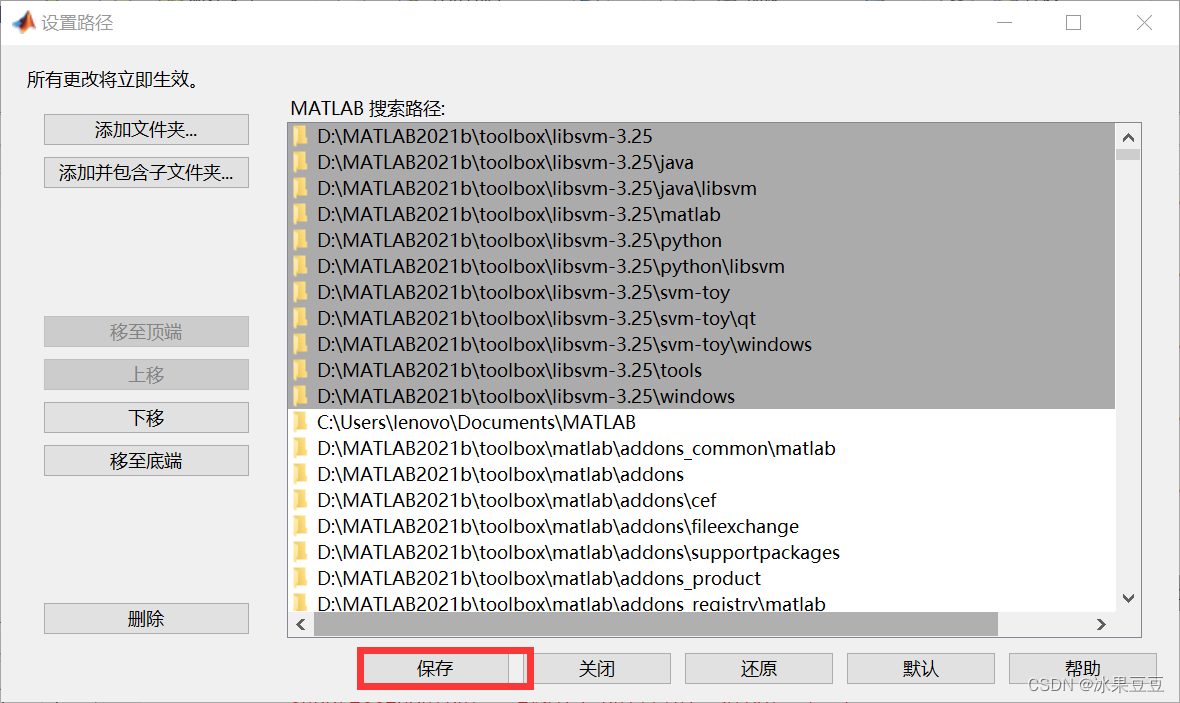Remove selected paths with 删除 button

146,619
